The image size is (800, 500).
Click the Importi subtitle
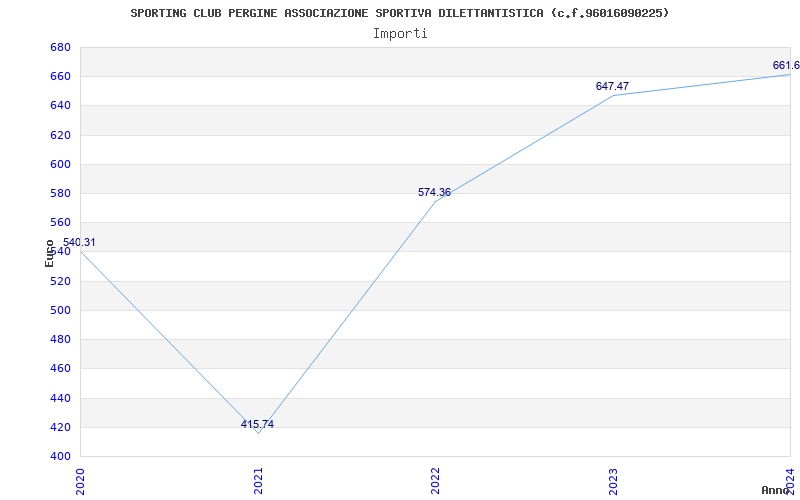(x=400, y=34)
